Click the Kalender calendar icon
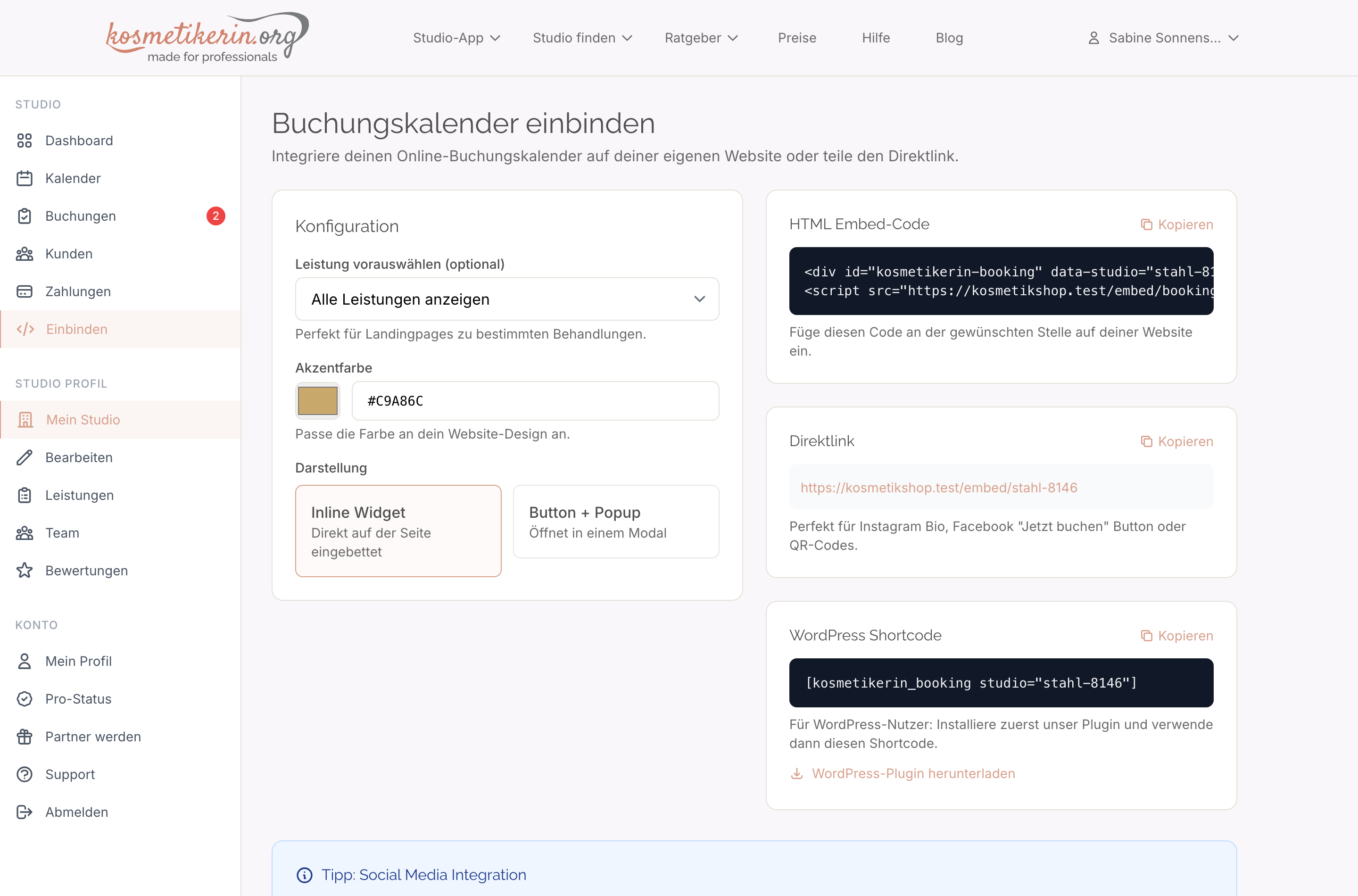The height and width of the screenshot is (896, 1358). (x=25, y=178)
